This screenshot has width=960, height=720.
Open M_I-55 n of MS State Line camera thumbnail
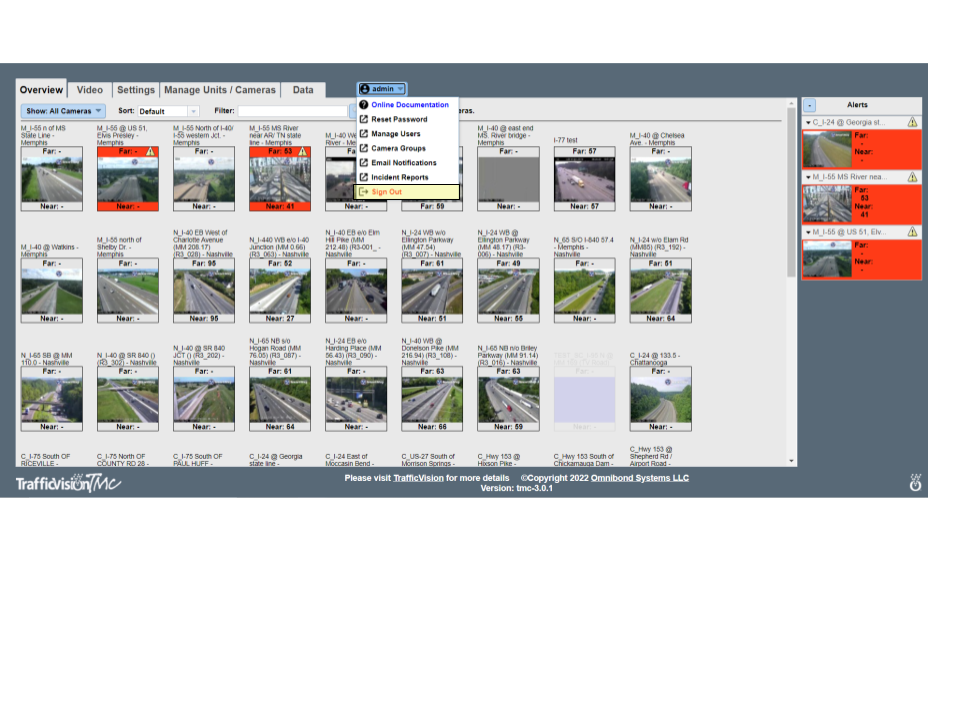coord(52,179)
